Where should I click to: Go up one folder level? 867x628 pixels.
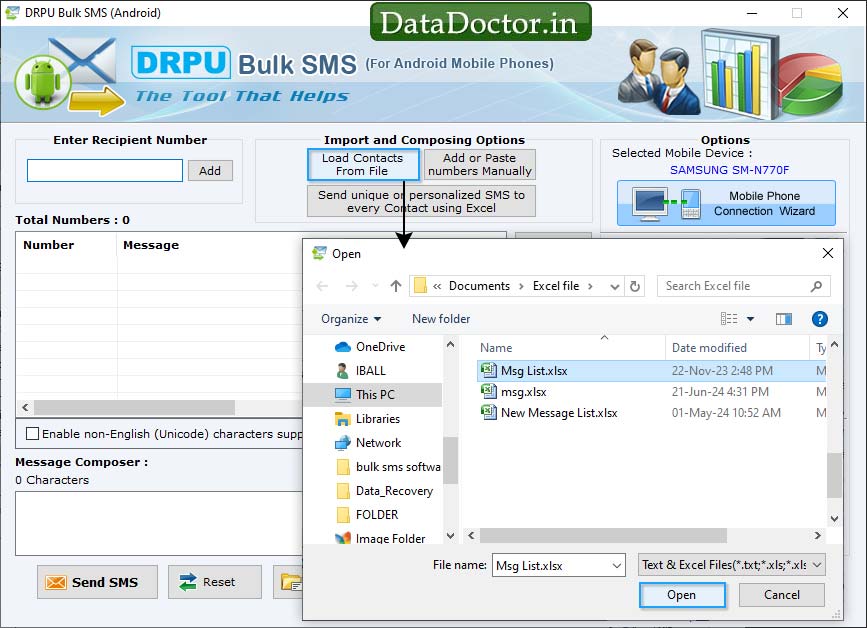click(x=395, y=286)
